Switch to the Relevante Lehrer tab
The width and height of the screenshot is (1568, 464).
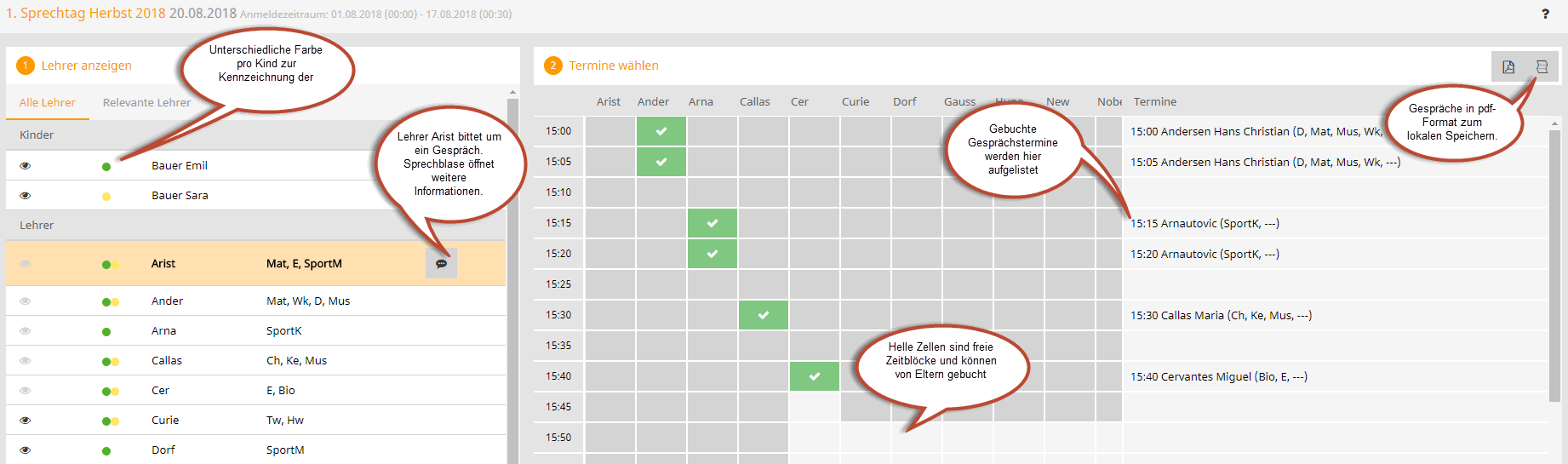(x=146, y=102)
